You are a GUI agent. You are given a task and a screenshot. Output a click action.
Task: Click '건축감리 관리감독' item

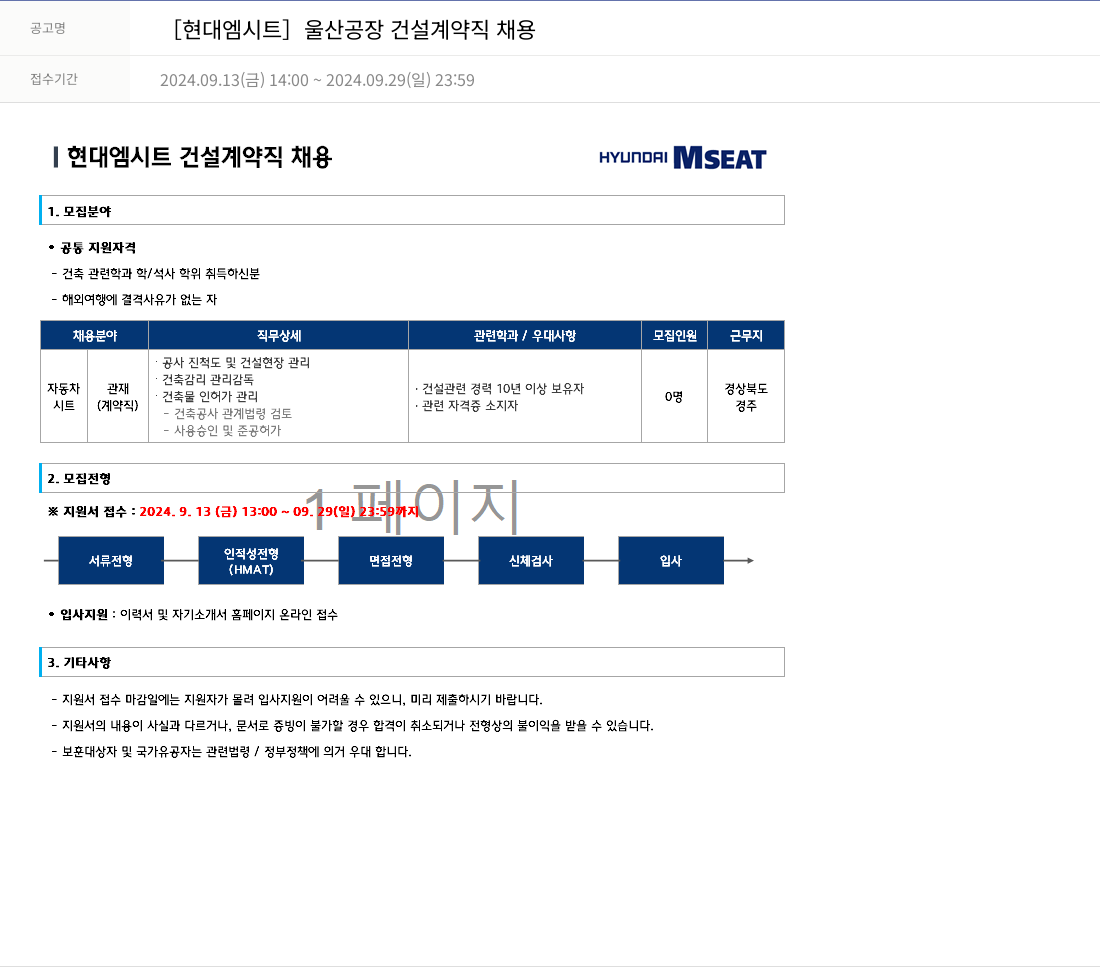pos(205,380)
